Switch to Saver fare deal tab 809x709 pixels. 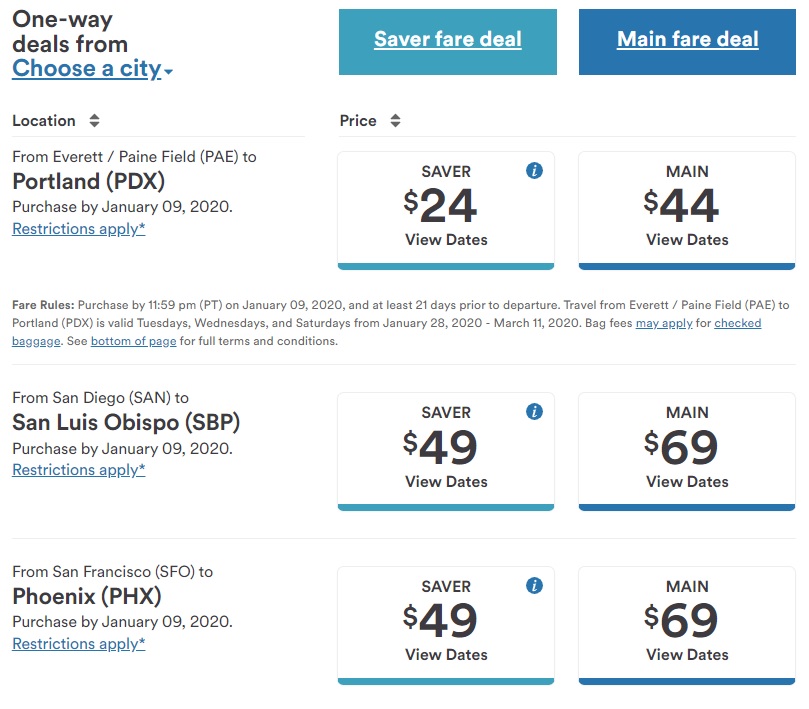point(447,40)
